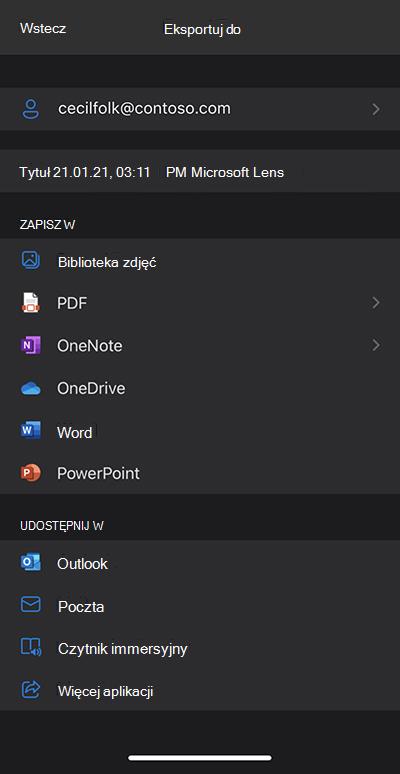This screenshot has height=774, width=400.
Task: Expand the PDF row chevron
Action: coord(376,303)
